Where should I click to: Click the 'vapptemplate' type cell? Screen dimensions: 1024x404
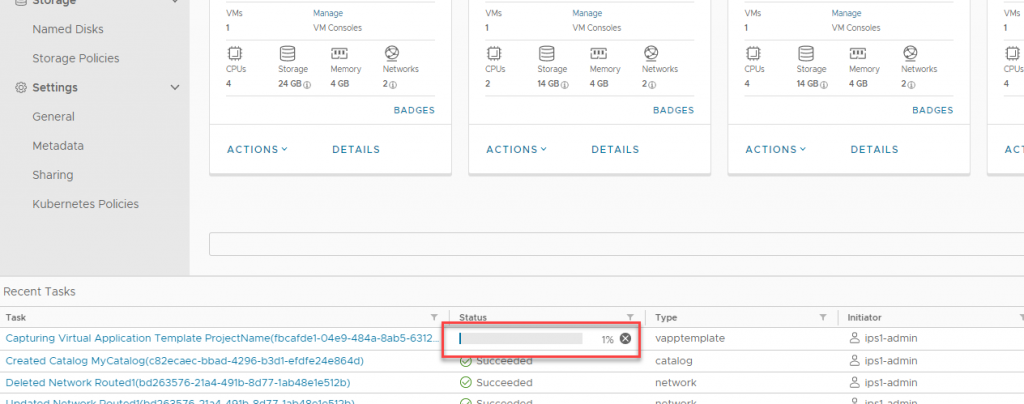(x=690, y=339)
